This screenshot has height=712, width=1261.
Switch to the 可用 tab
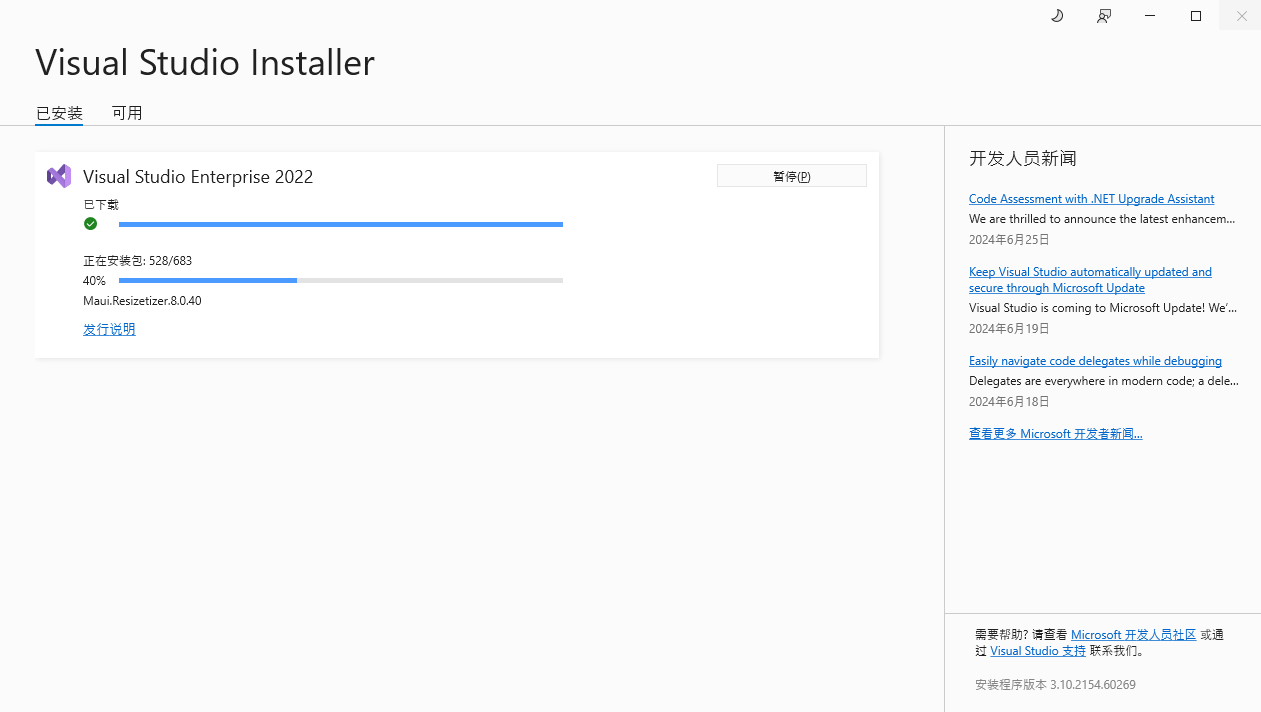pos(127,113)
